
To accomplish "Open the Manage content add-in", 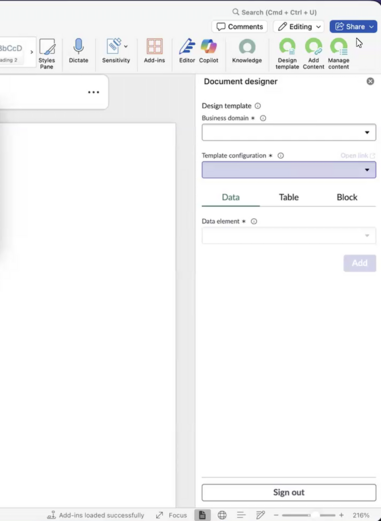I will pyautogui.click(x=339, y=54).
